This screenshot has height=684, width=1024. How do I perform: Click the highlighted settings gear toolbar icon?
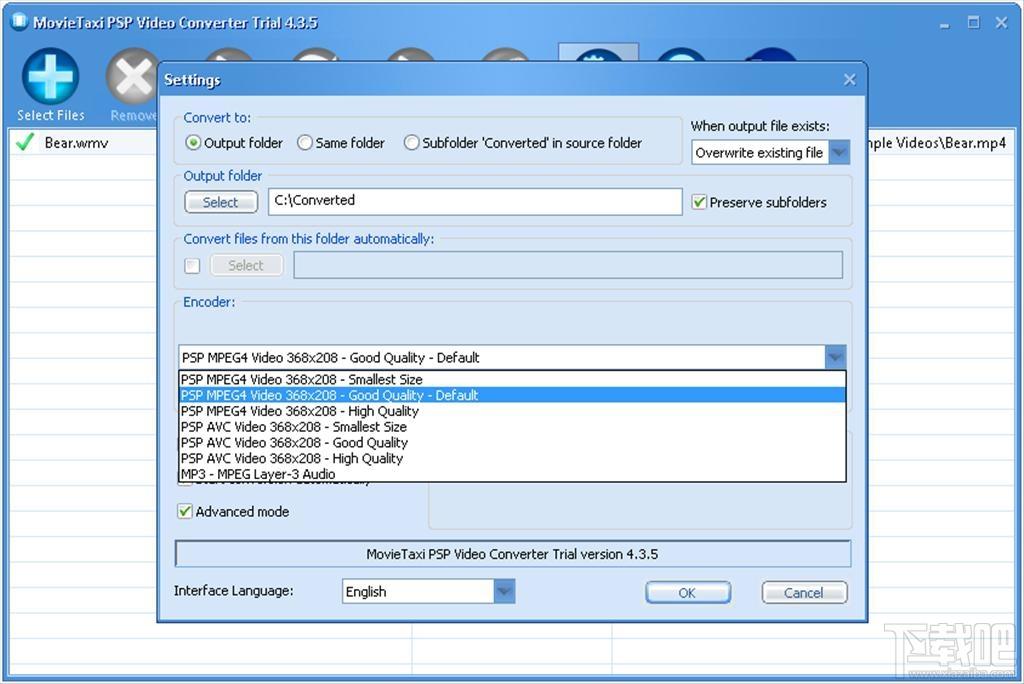(598, 54)
